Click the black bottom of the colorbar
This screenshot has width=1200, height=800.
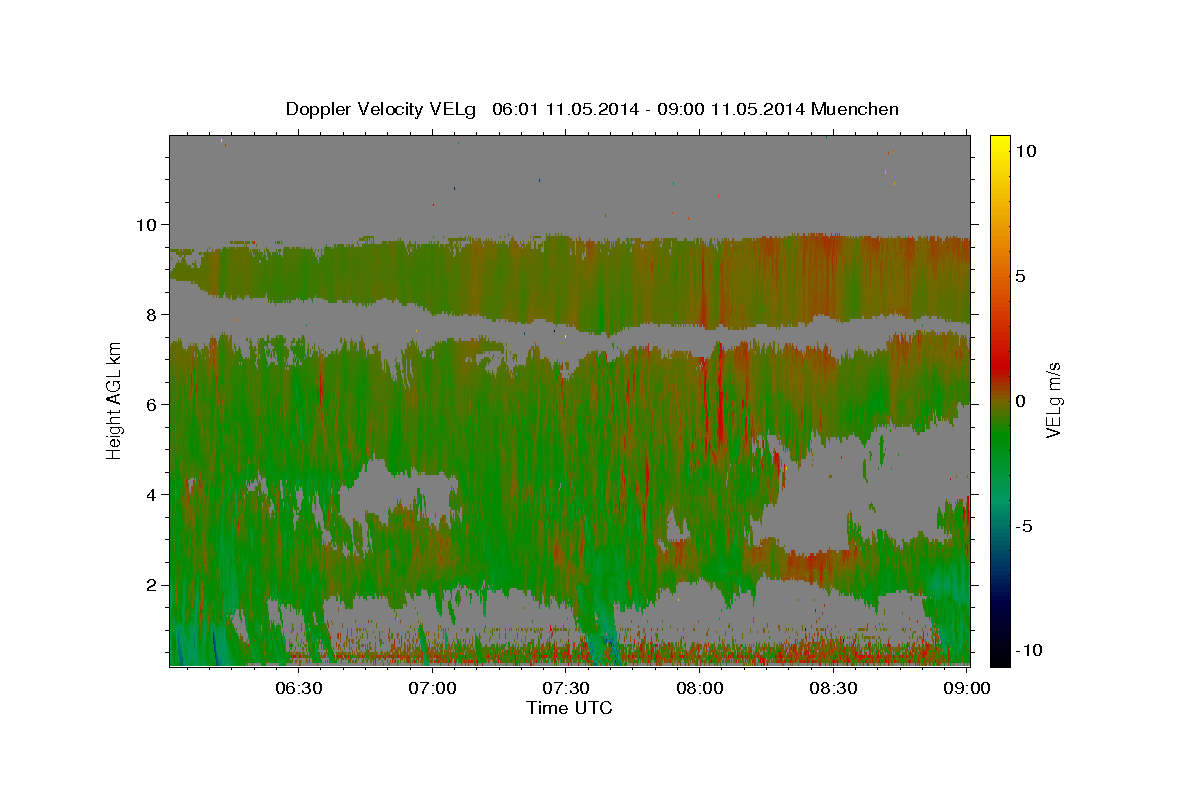click(1000, 652)
